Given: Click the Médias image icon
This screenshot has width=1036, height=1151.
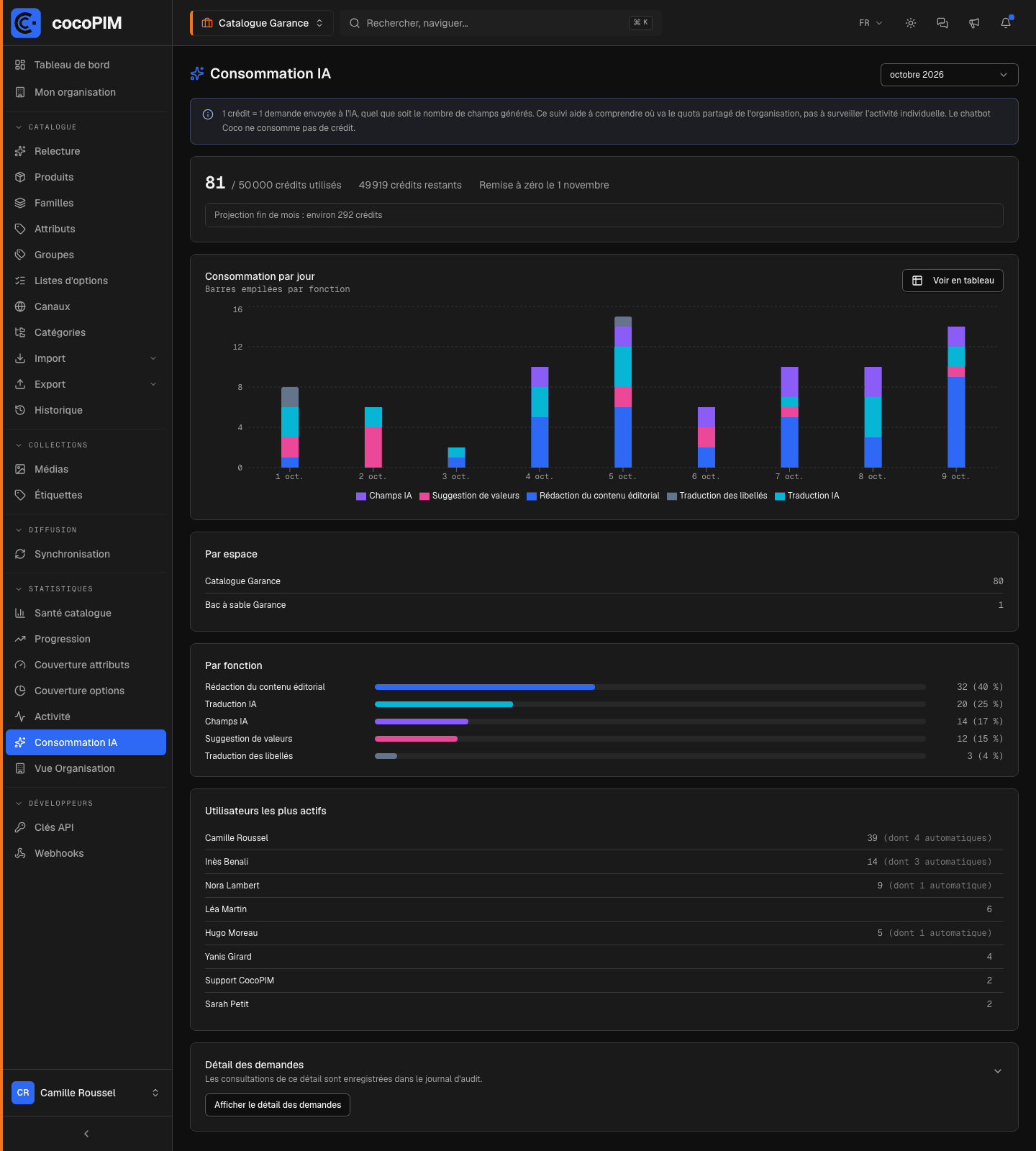Looking at the screenshot, I should [20, 469].
